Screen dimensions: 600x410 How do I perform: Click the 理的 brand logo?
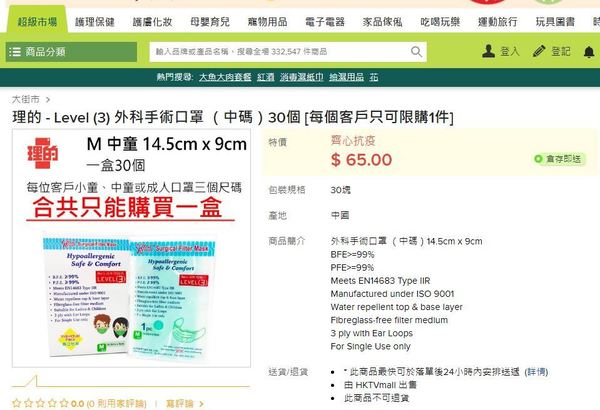[x=42, y=153]
